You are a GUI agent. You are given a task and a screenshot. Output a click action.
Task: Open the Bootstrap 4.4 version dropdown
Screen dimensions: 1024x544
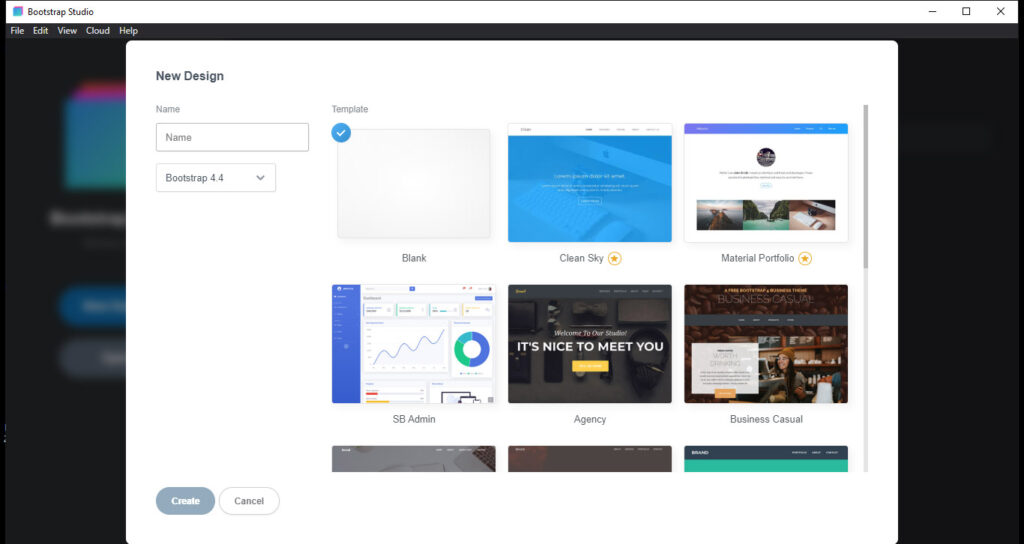(216, 178)
